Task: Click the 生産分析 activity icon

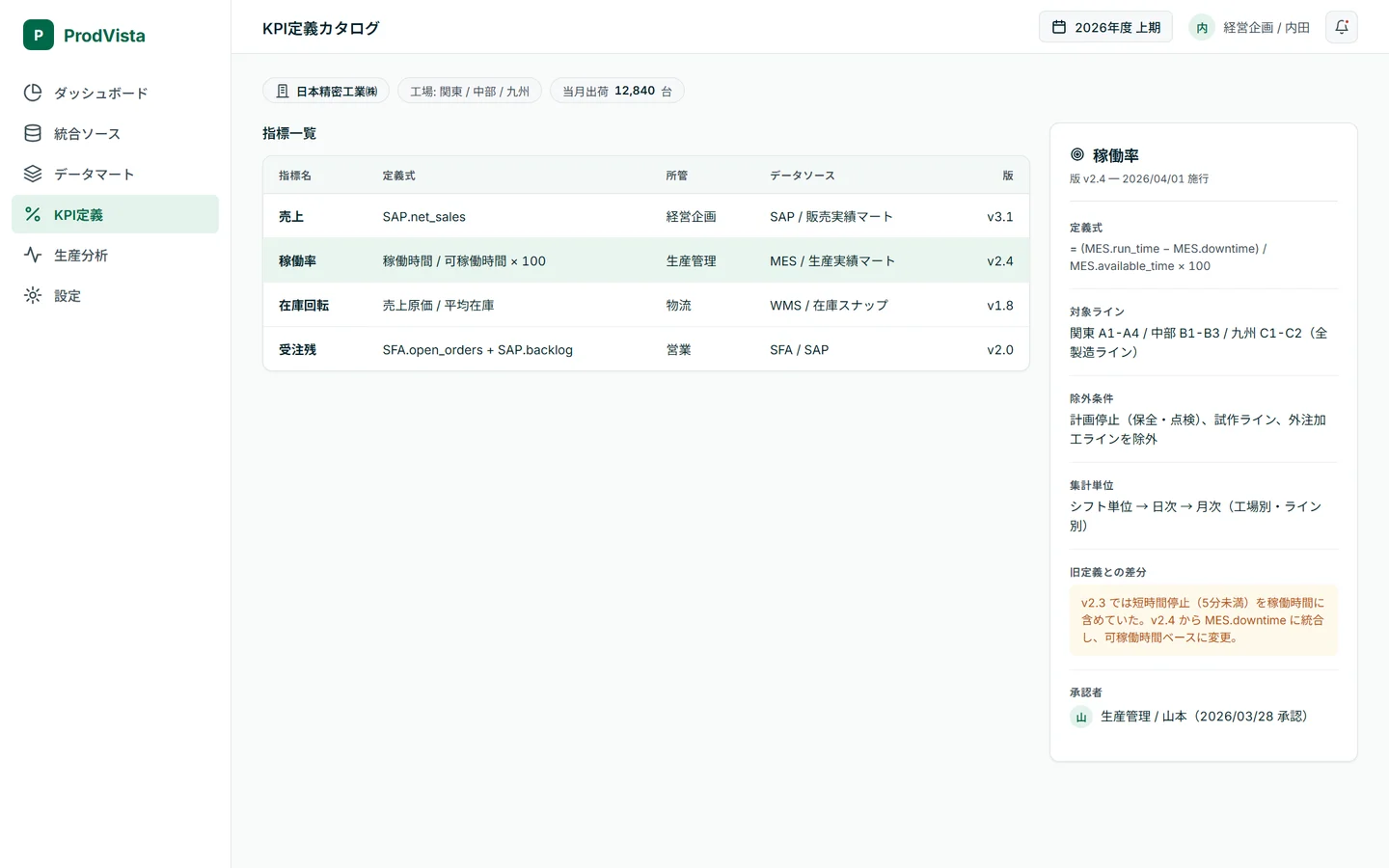Action: (x=33, y=255)
